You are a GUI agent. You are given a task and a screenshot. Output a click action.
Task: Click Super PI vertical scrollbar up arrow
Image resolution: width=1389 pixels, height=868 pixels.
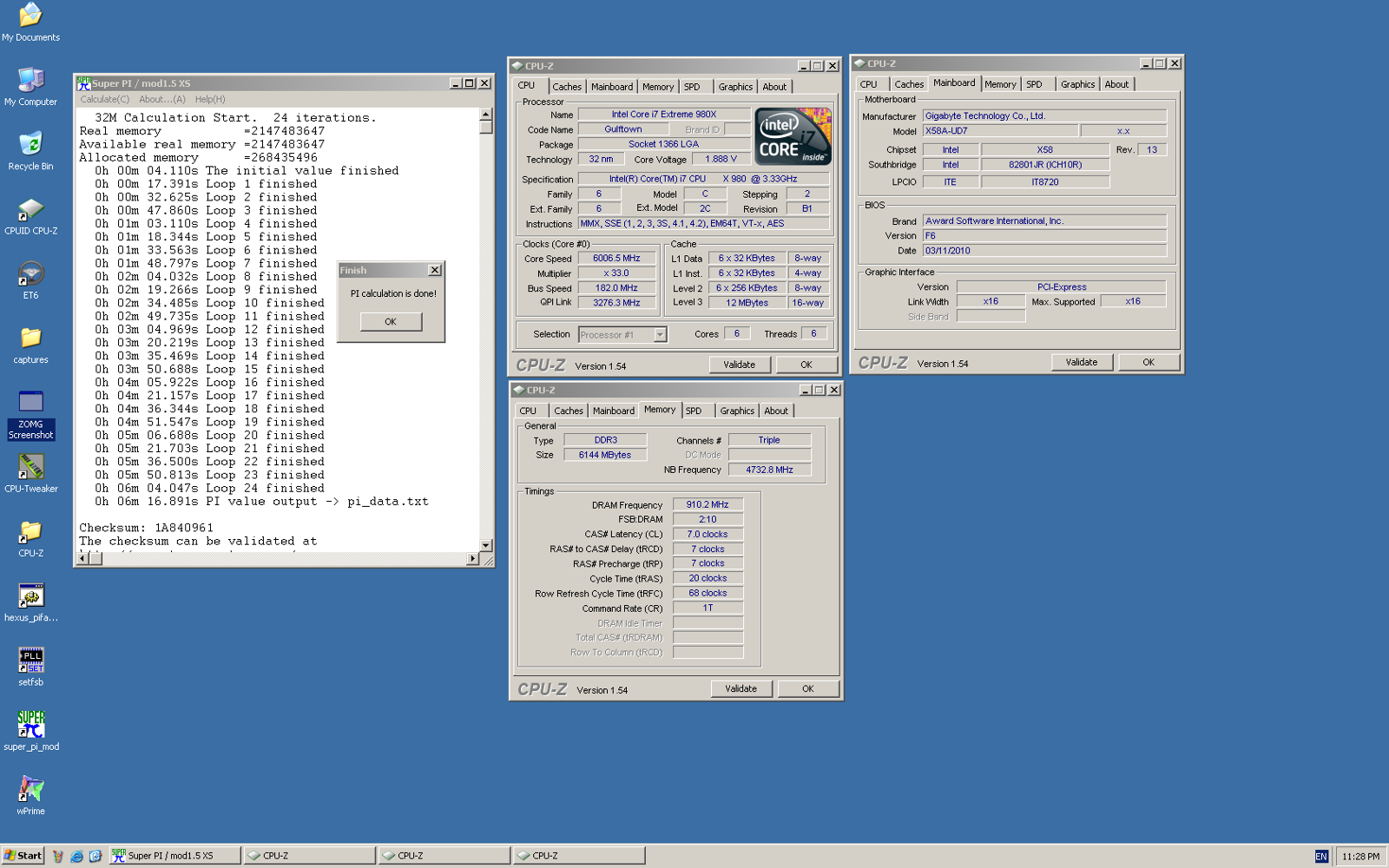[486, 115]
